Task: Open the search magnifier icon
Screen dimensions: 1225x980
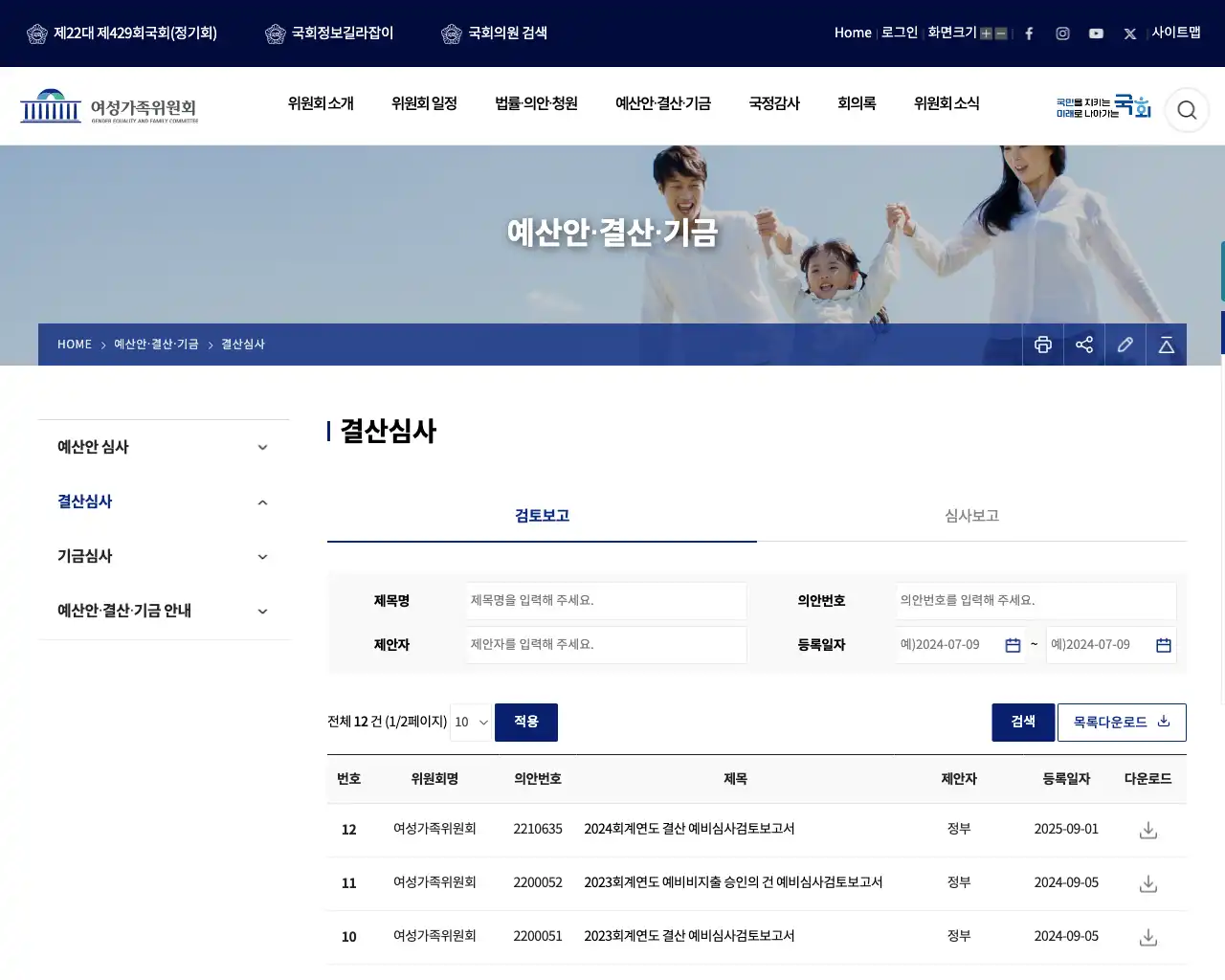Action: tap(1187, 110)
